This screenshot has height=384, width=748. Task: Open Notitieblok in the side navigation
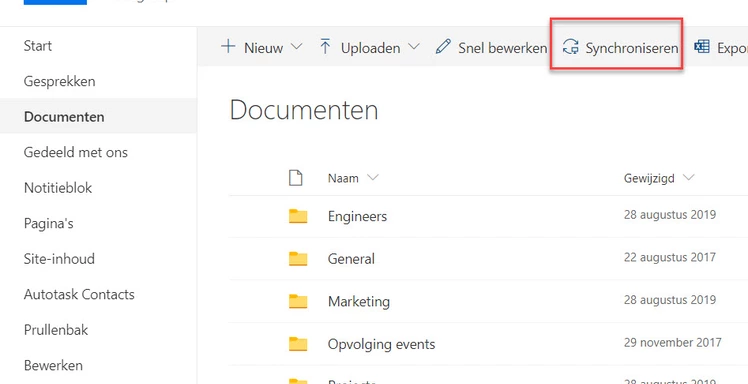pyautogui.click(x=58, y=188)
